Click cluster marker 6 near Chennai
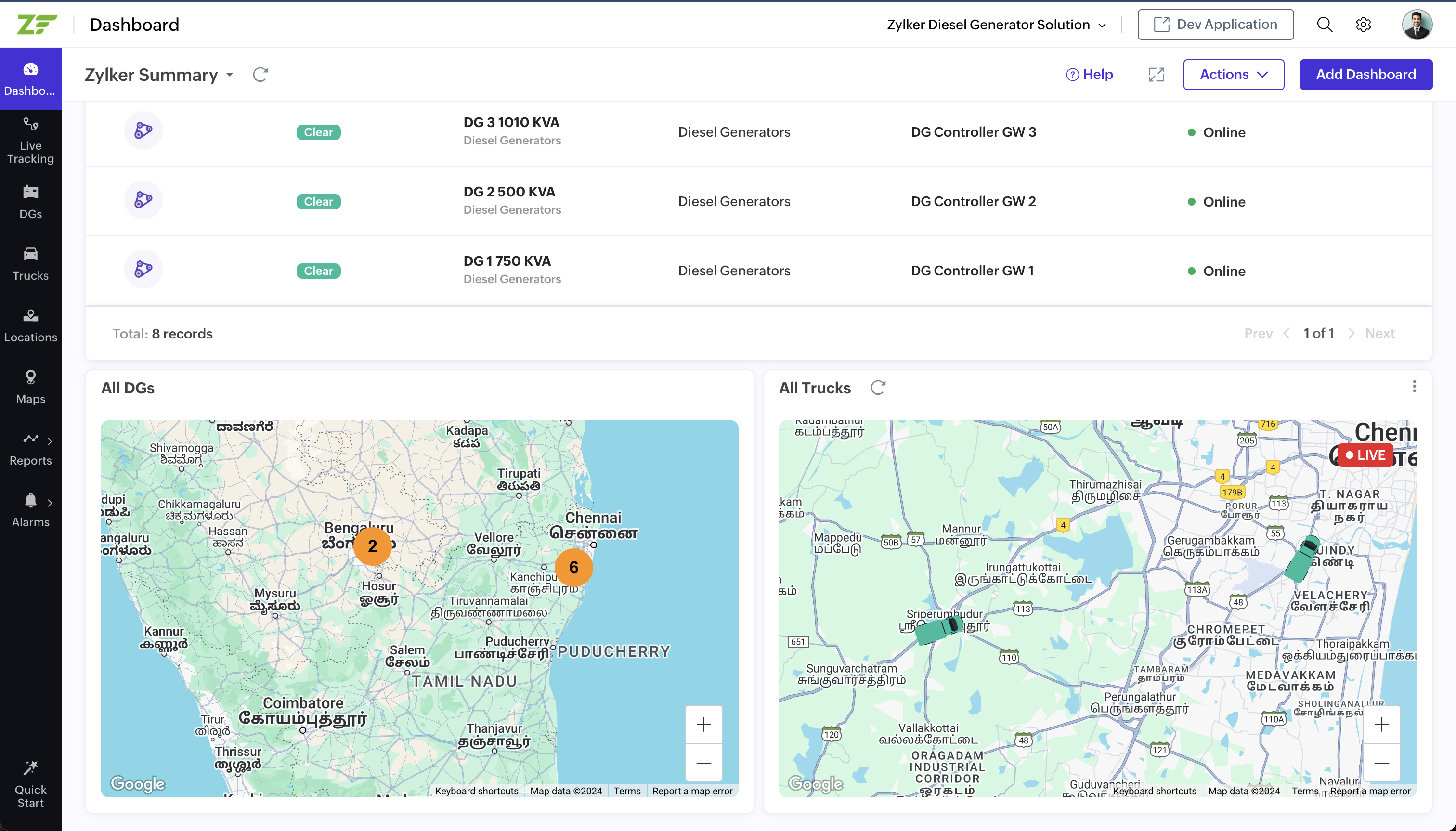The width and height of the screenshot is (1456, 831). tap(573, 567)
